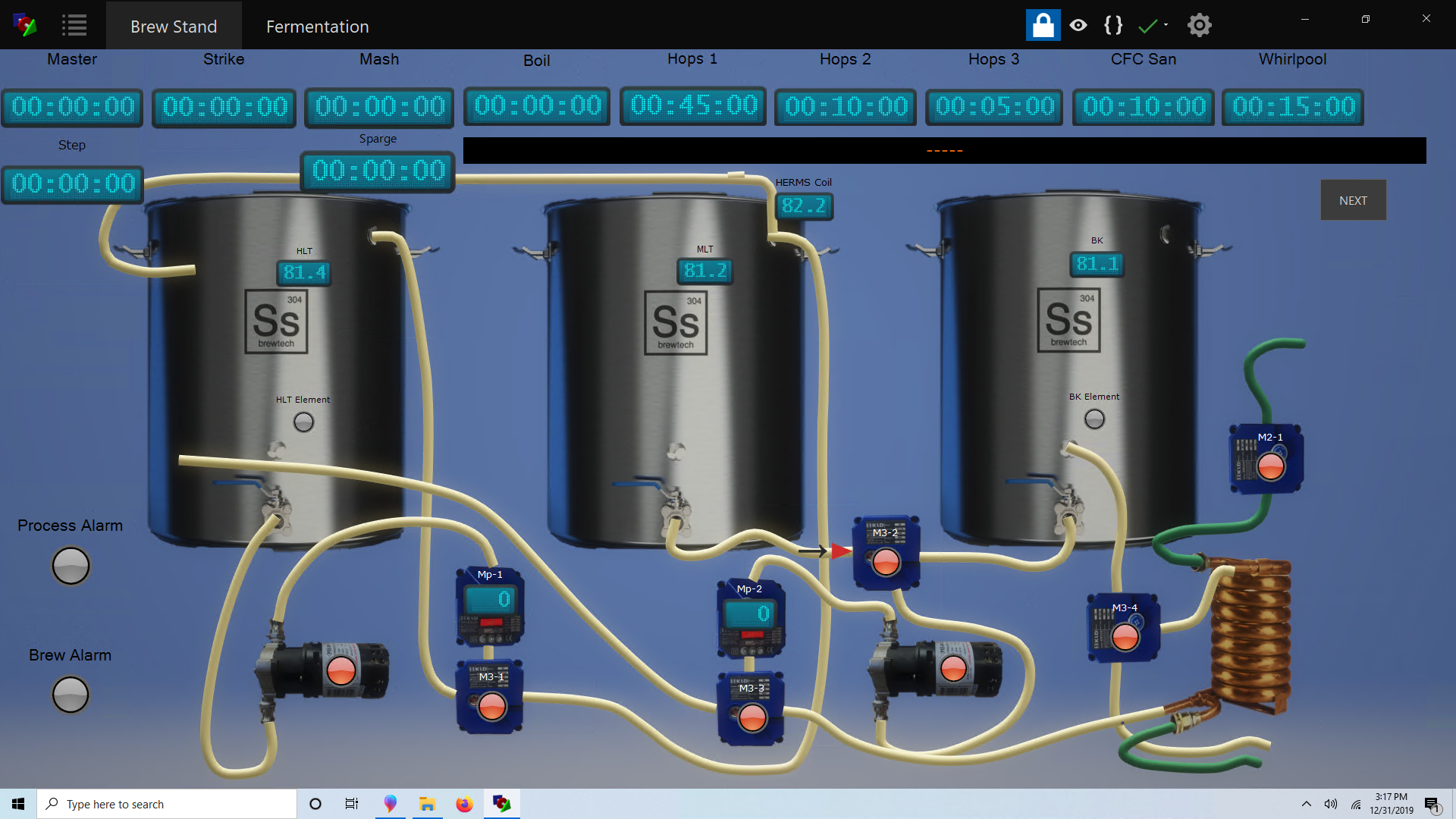Screen dimensions: 1456x819
Task: Click the CFC San timer display
Action: coord(1144,106)
